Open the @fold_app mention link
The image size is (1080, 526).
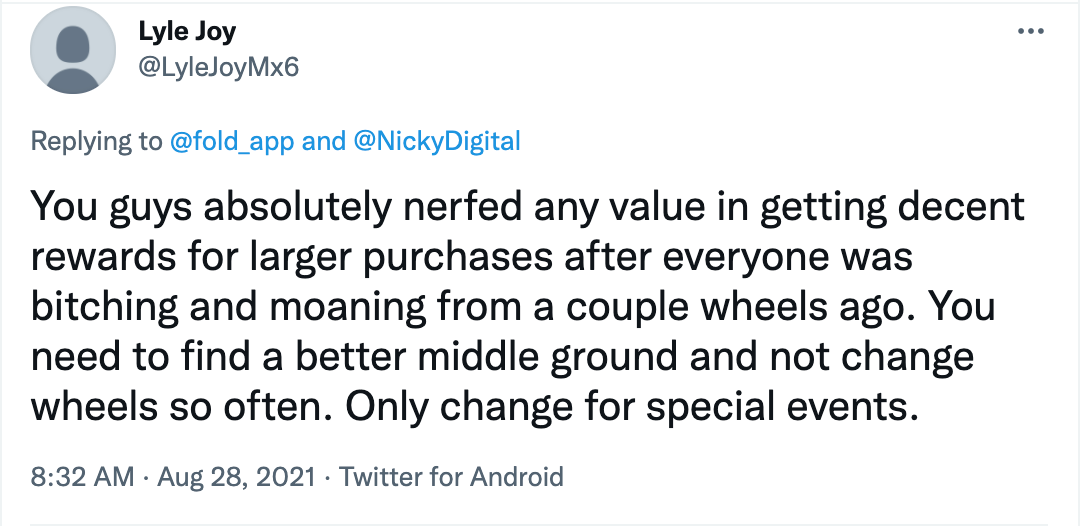click(231, 141)
